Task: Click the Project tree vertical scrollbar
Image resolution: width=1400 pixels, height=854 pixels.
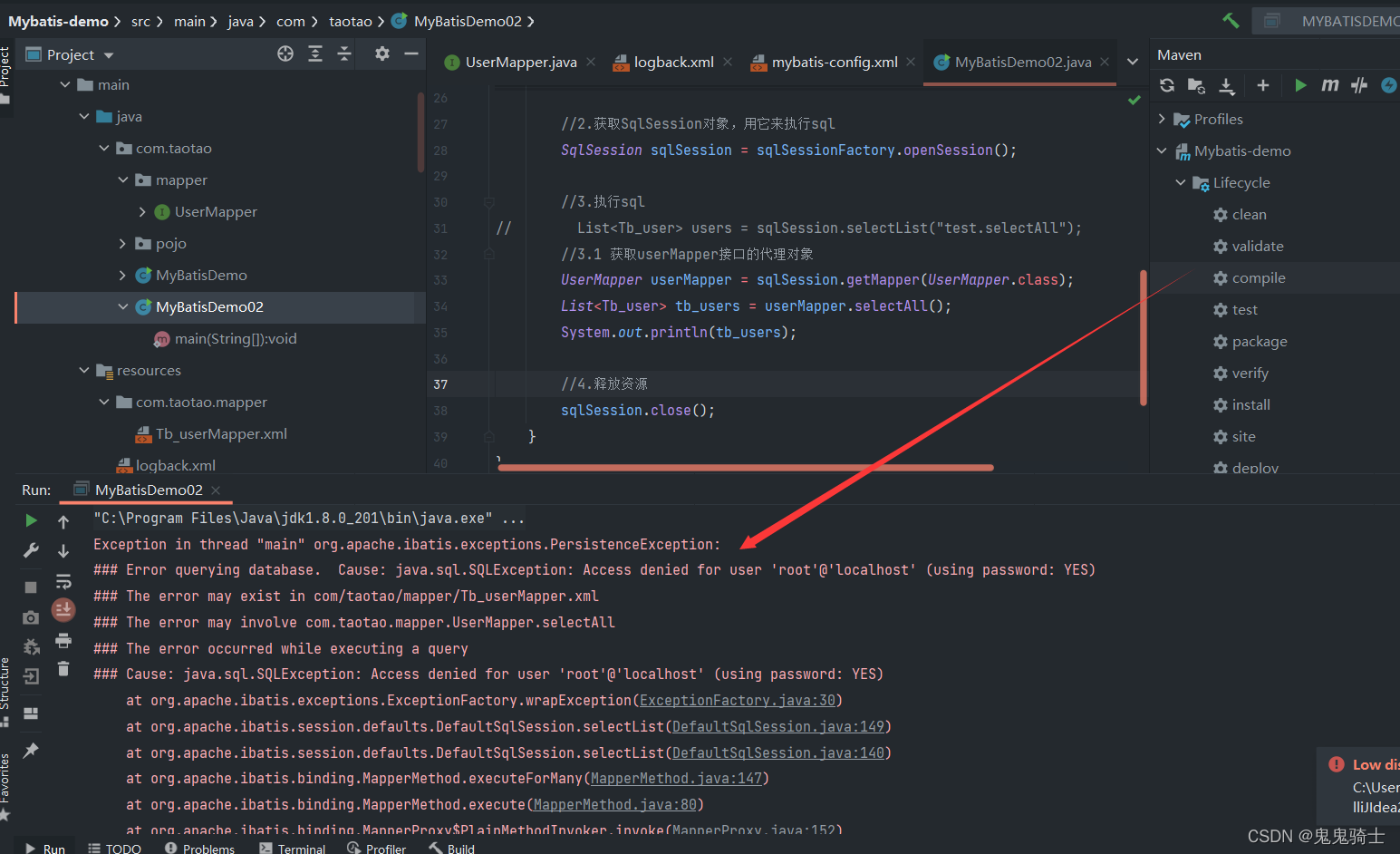Action: [420, 132]
